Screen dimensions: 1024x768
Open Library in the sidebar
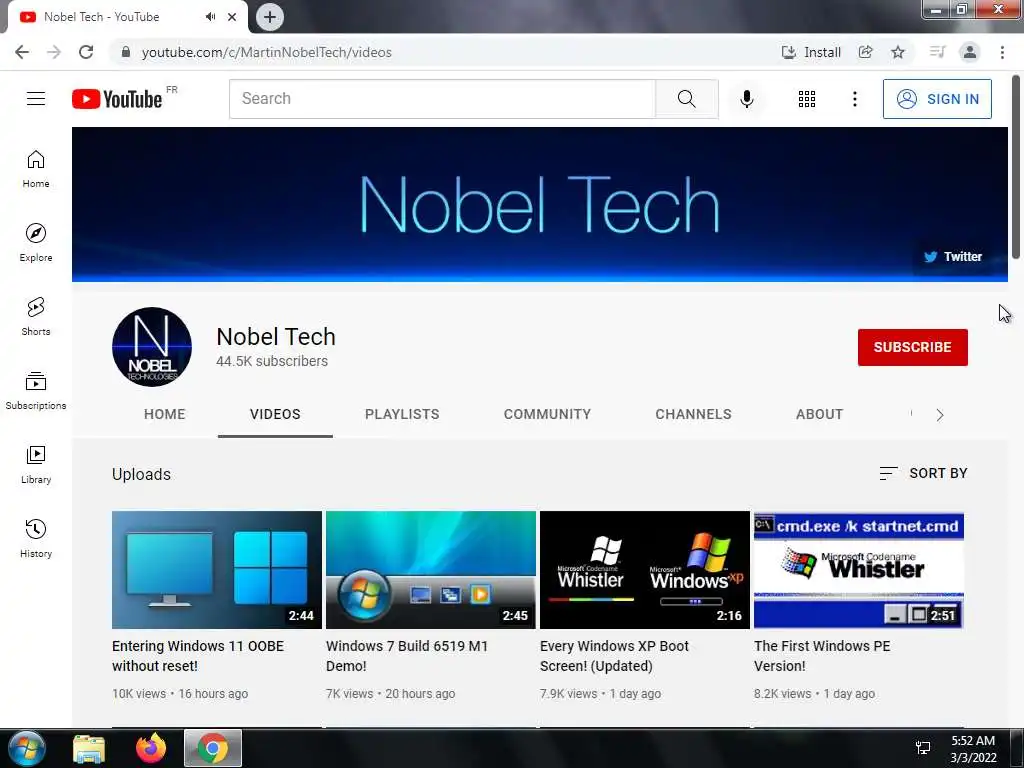tap(36, 464)
